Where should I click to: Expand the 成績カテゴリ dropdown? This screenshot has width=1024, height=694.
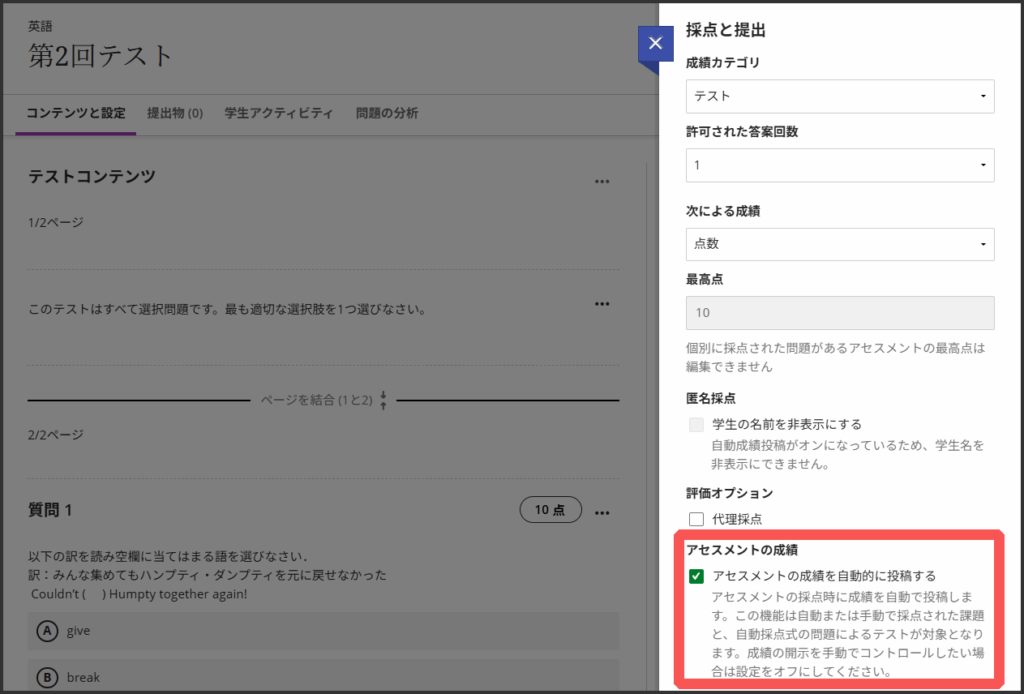839,96
